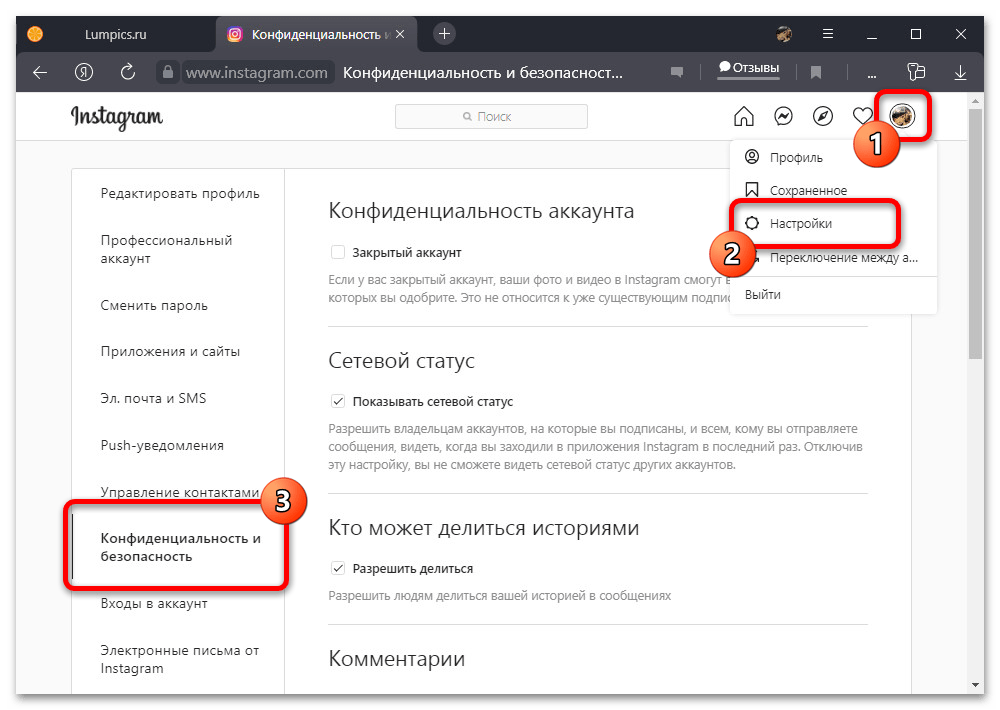Open the reader comment icon in the address bar
1000x710 pixels.
click(x=677, y=73)
